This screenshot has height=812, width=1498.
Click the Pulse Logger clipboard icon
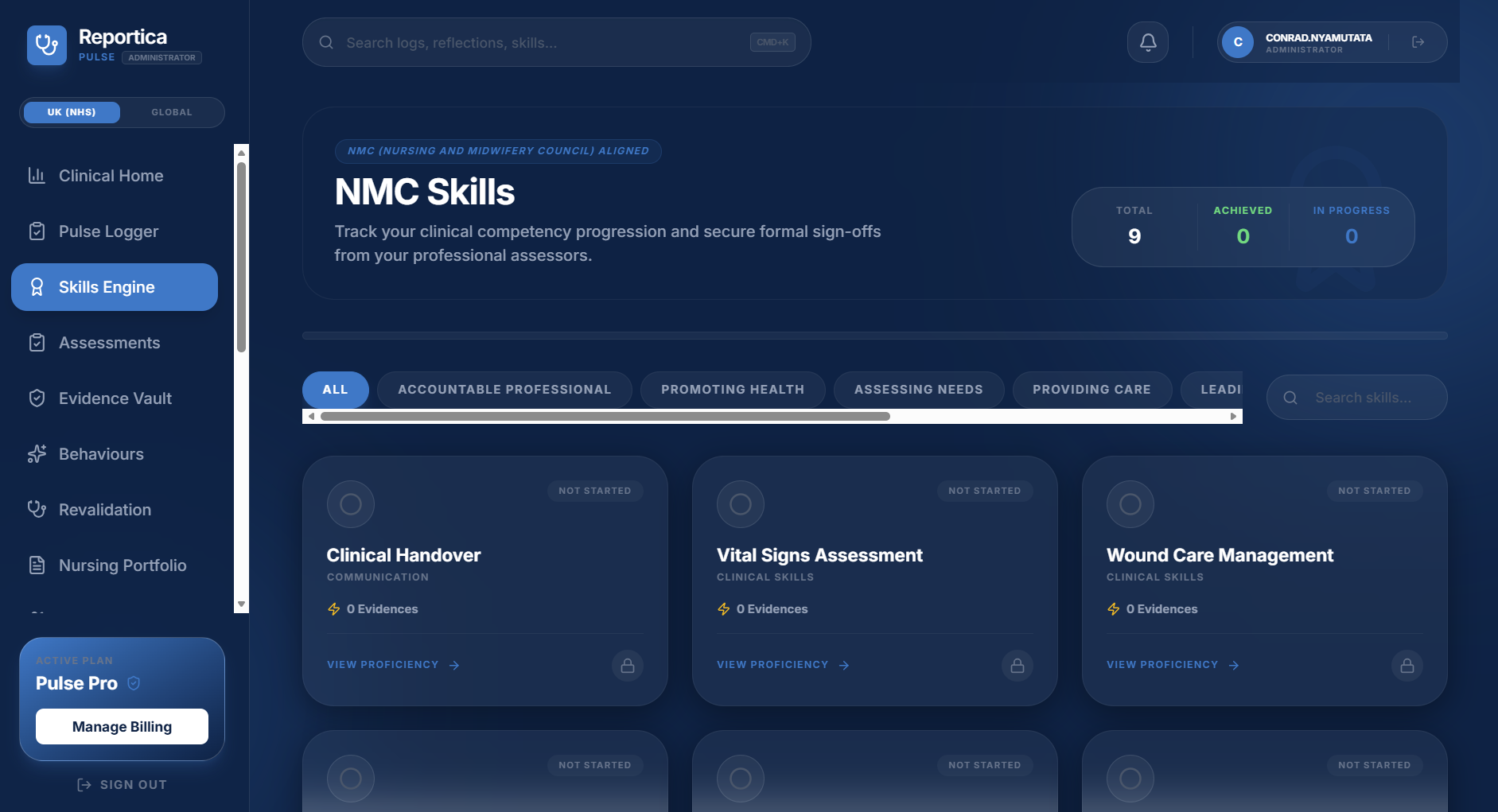37,231
